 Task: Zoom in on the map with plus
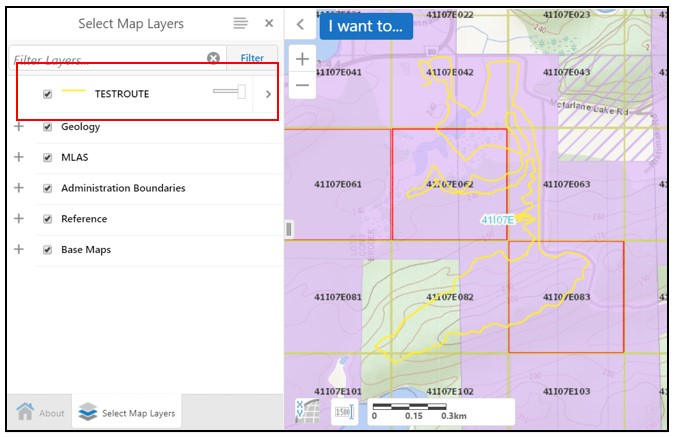302,59
